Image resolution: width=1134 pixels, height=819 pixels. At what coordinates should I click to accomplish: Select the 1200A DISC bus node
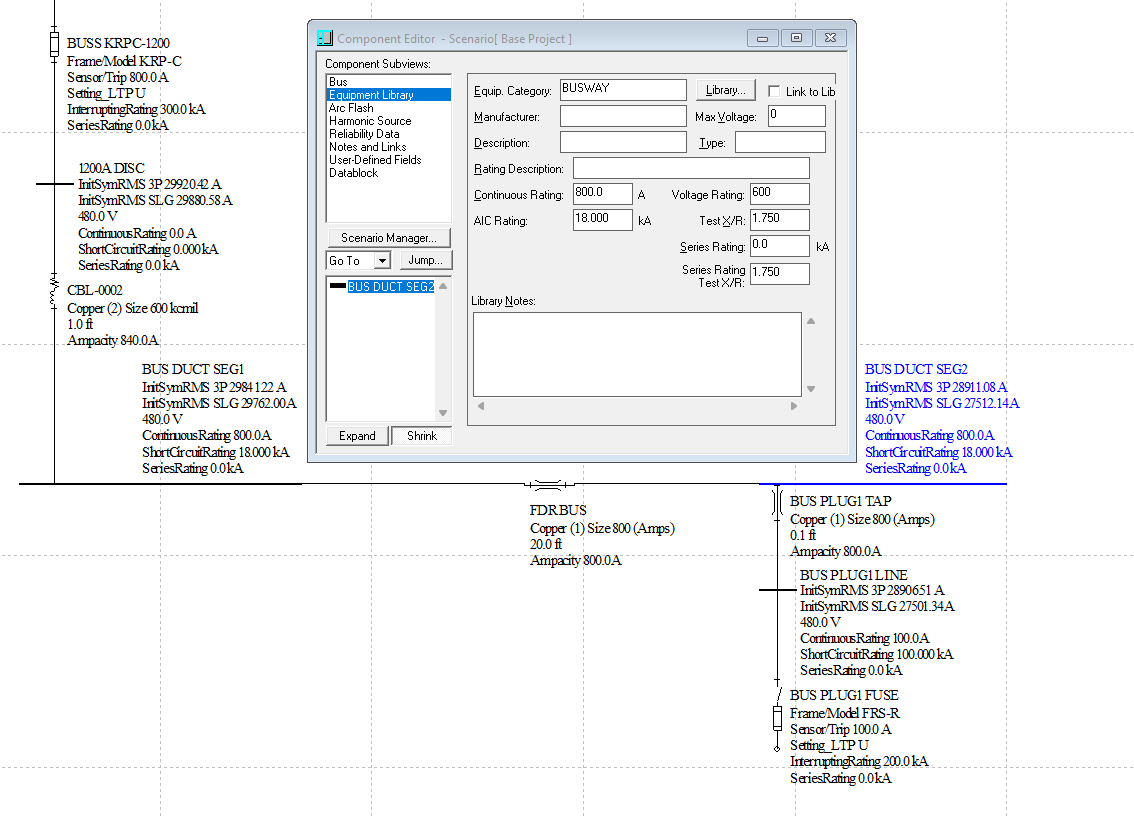pos(55,184)
